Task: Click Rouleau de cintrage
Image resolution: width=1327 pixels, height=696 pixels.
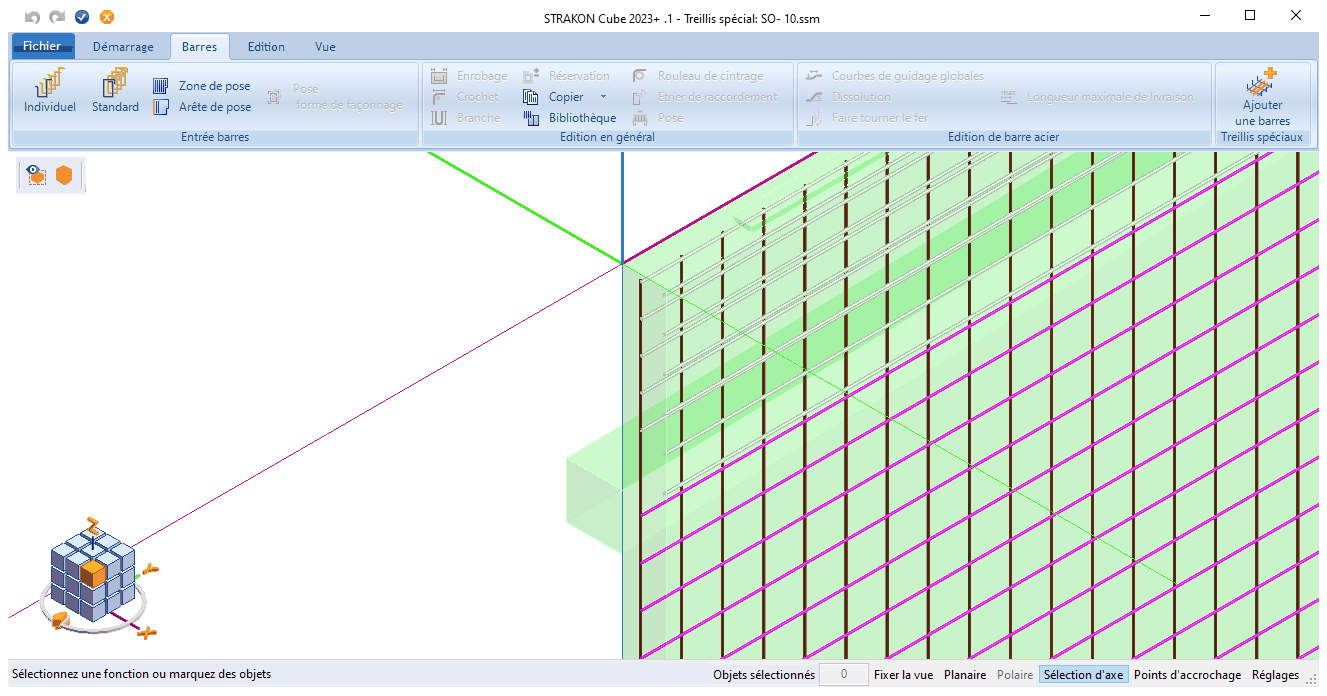Action: tap(697, 76)
